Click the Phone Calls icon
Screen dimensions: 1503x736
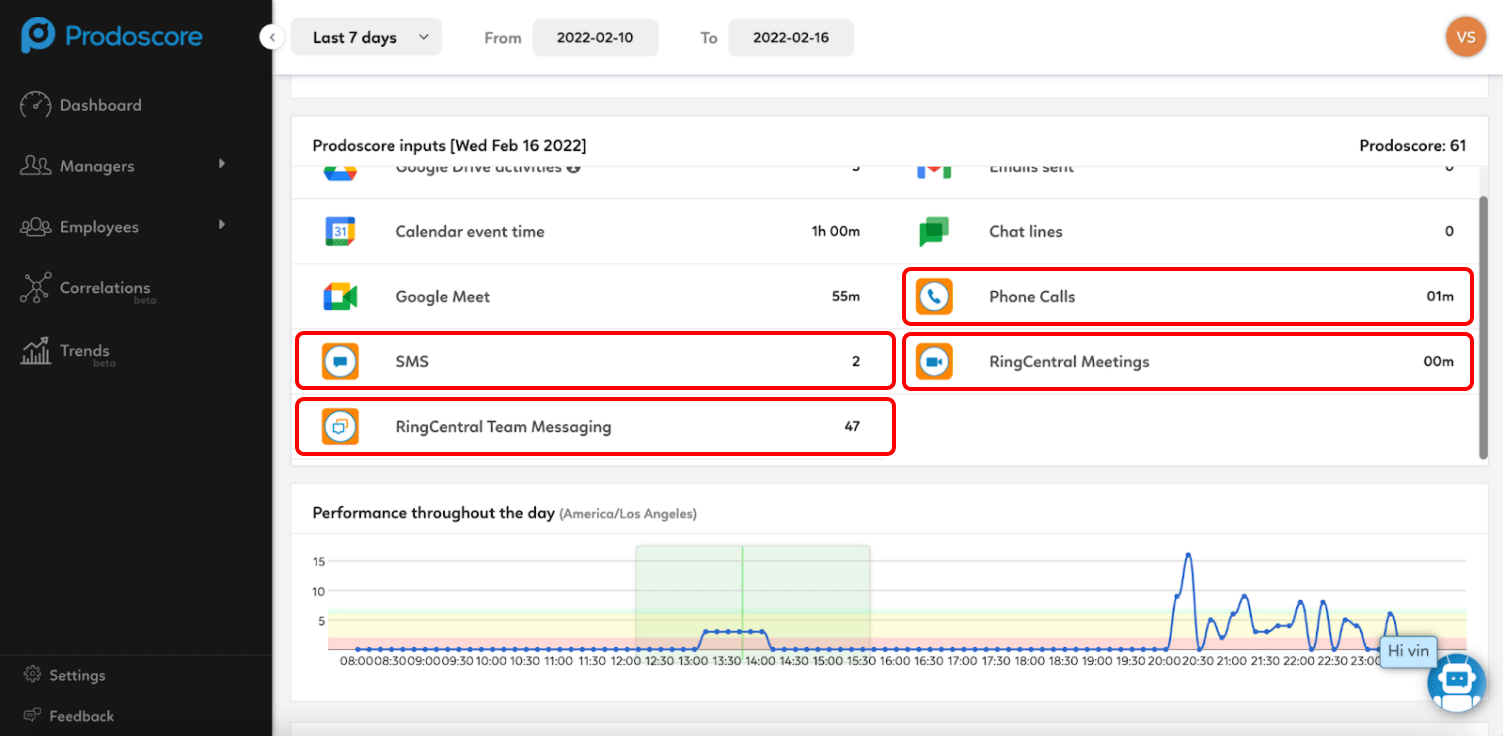(x=934, y=297)
